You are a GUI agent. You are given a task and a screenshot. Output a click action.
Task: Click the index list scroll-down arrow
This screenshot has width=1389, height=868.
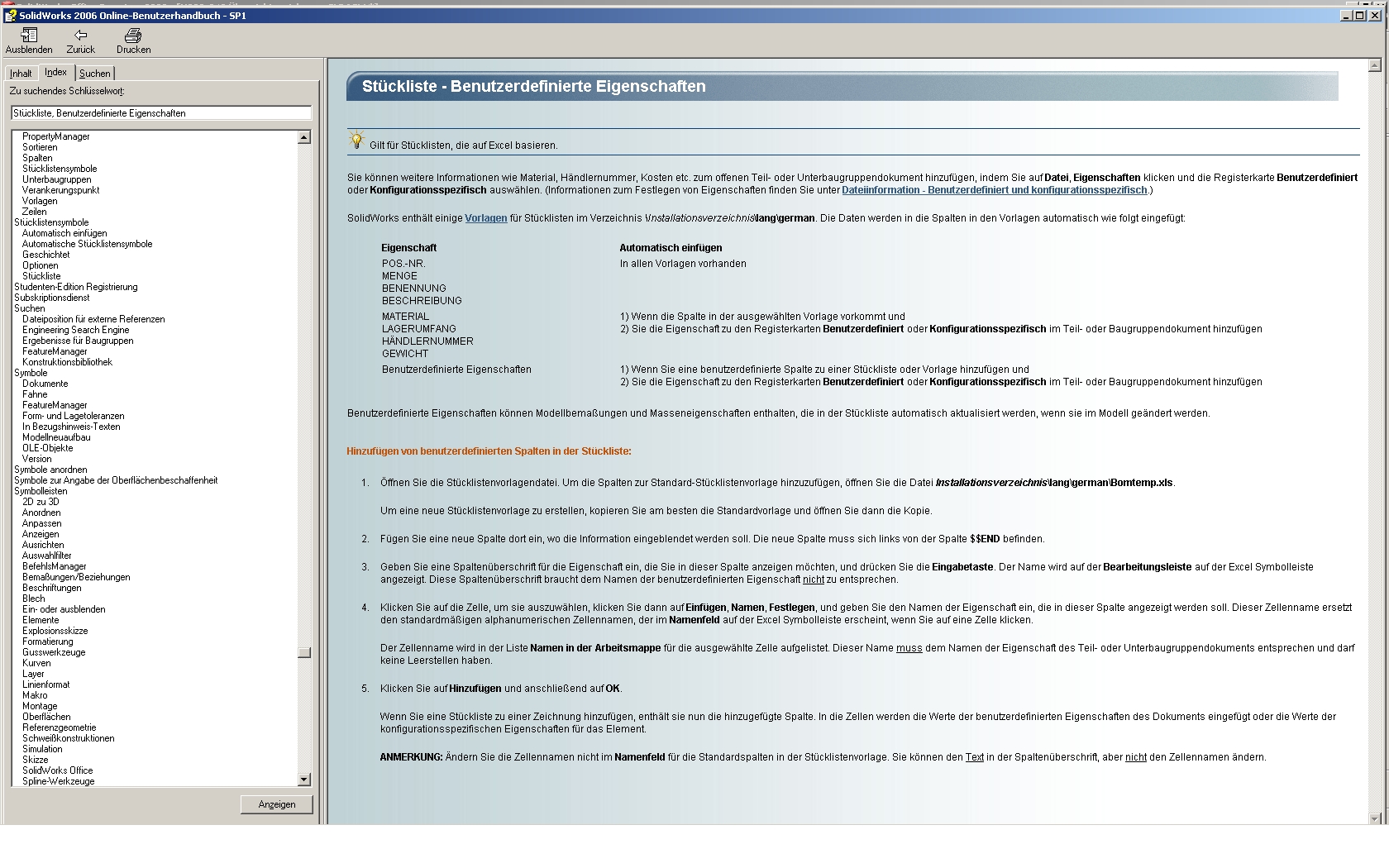[304, 780]
